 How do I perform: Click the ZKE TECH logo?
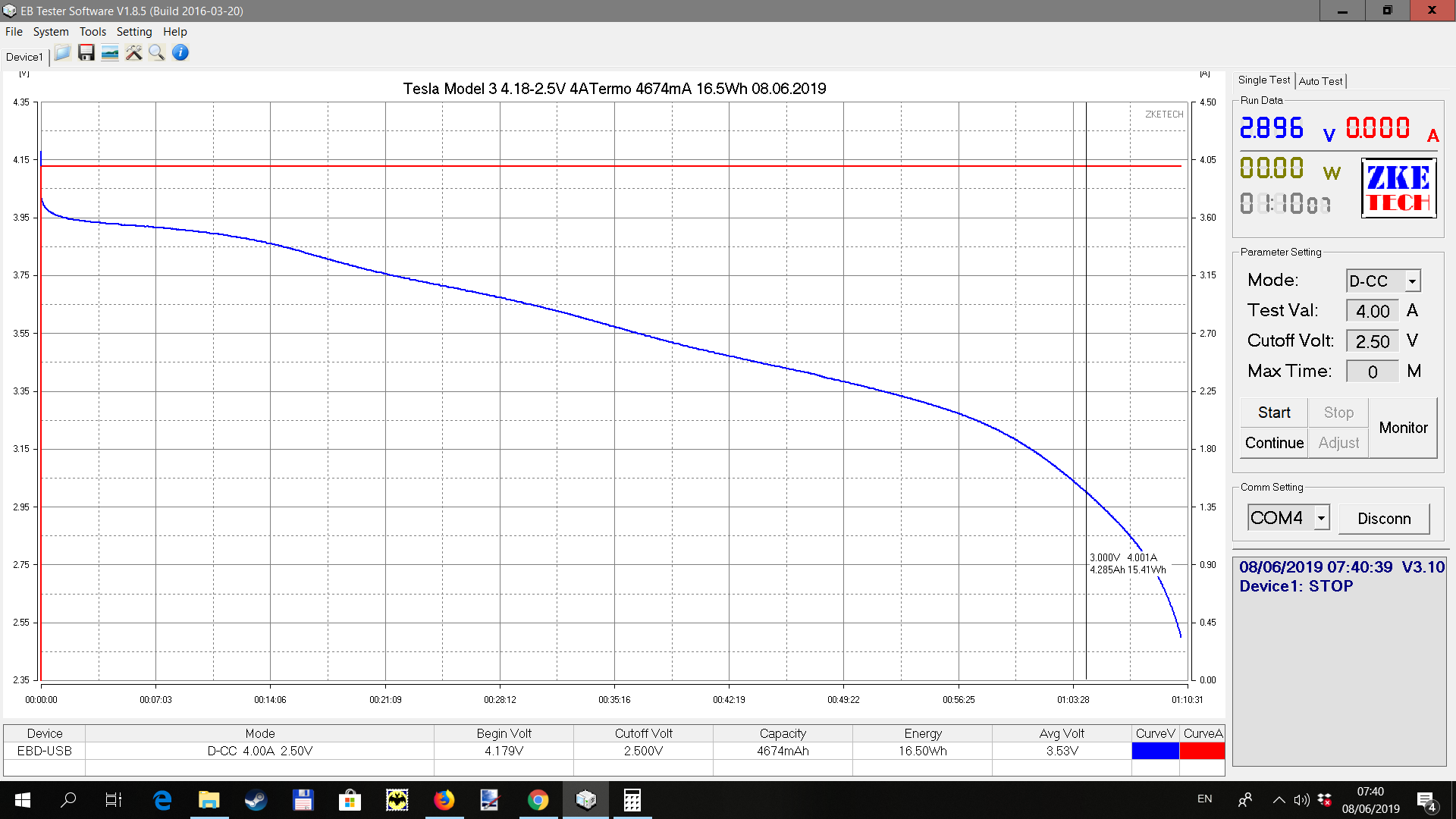[1398, 188]
